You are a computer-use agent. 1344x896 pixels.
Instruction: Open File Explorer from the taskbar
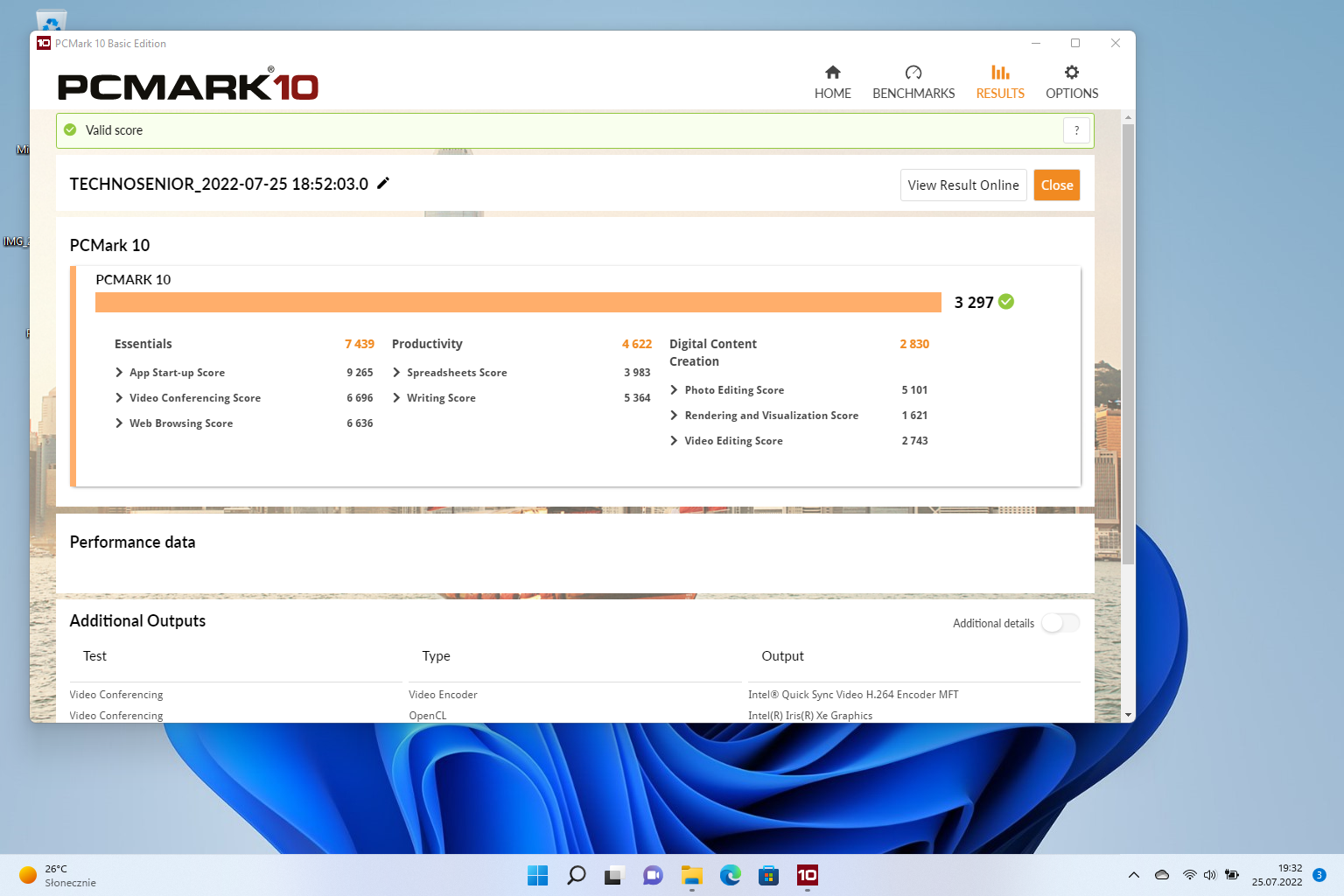tap(691, 875)
